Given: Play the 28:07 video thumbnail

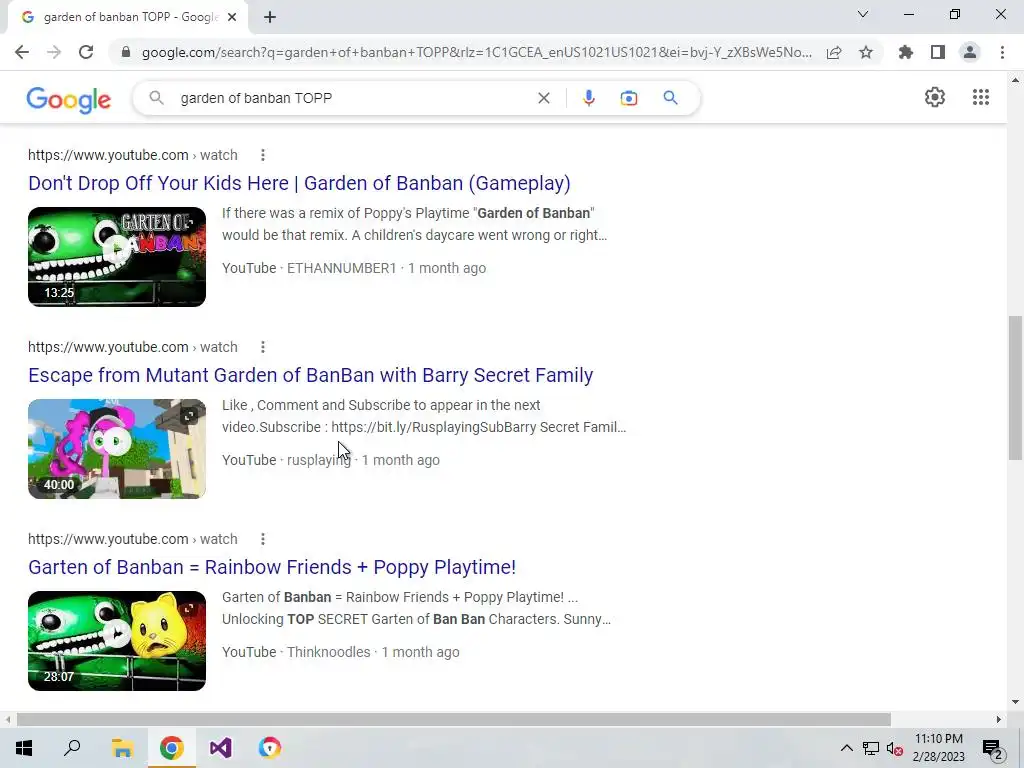Looking at the screenshot, I should point(117,641).
